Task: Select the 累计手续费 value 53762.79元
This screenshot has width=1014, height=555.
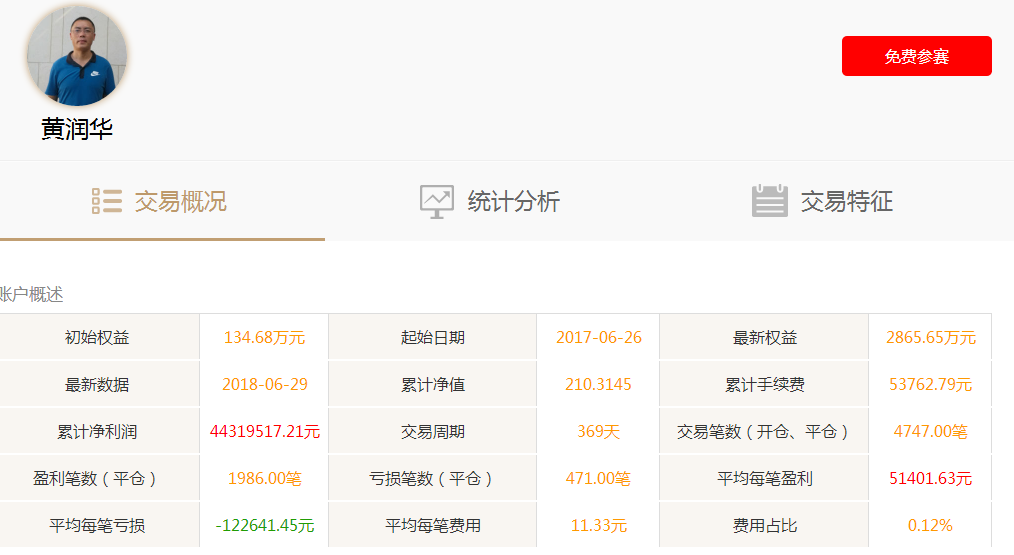Action: tap(930, 385)
